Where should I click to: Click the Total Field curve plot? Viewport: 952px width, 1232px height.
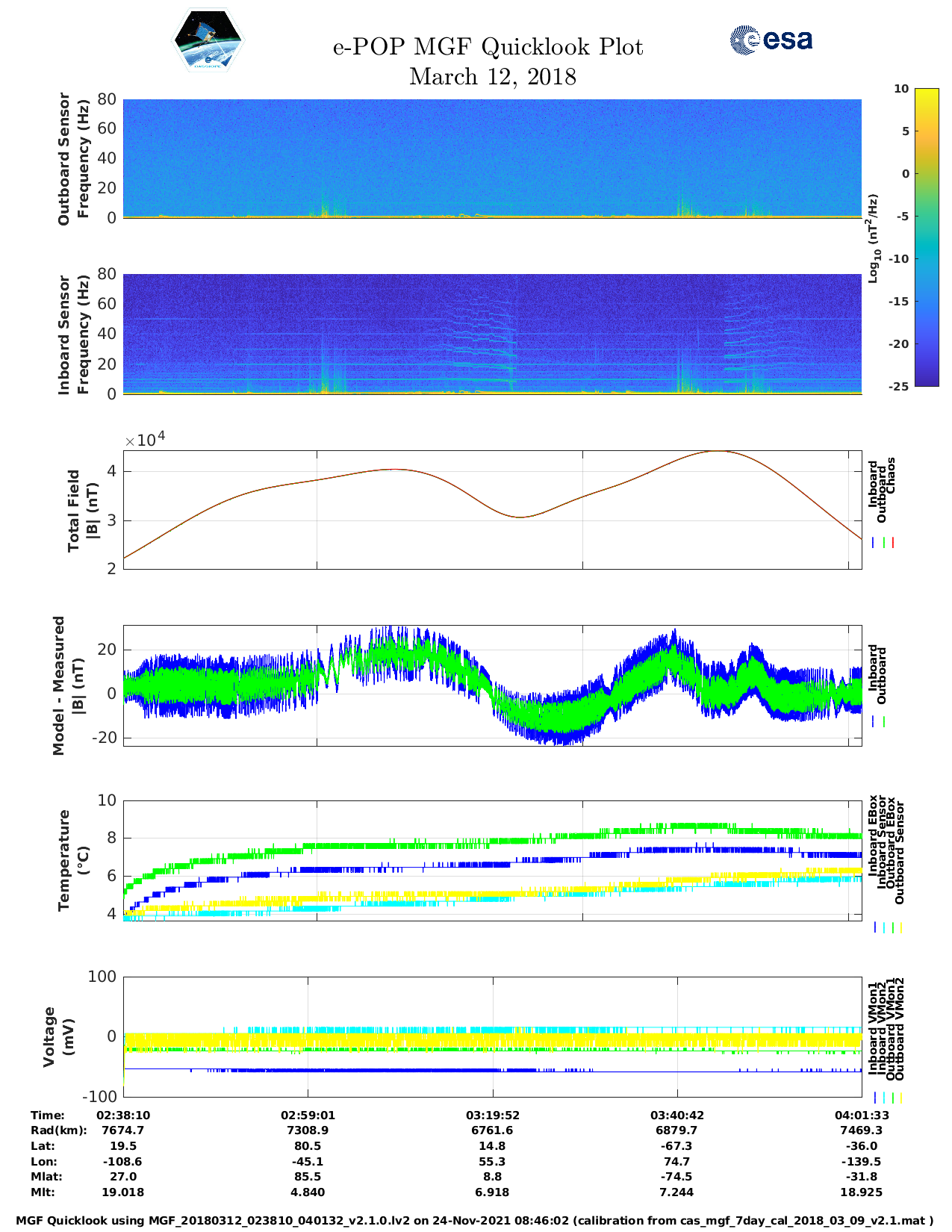click(x=492, y=509)
